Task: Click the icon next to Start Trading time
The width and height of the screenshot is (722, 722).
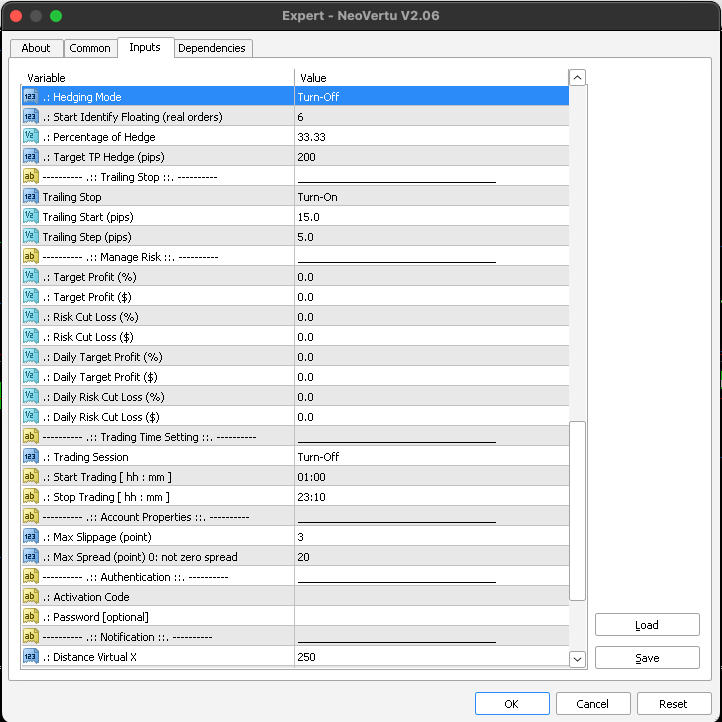Action: (30, 477)
